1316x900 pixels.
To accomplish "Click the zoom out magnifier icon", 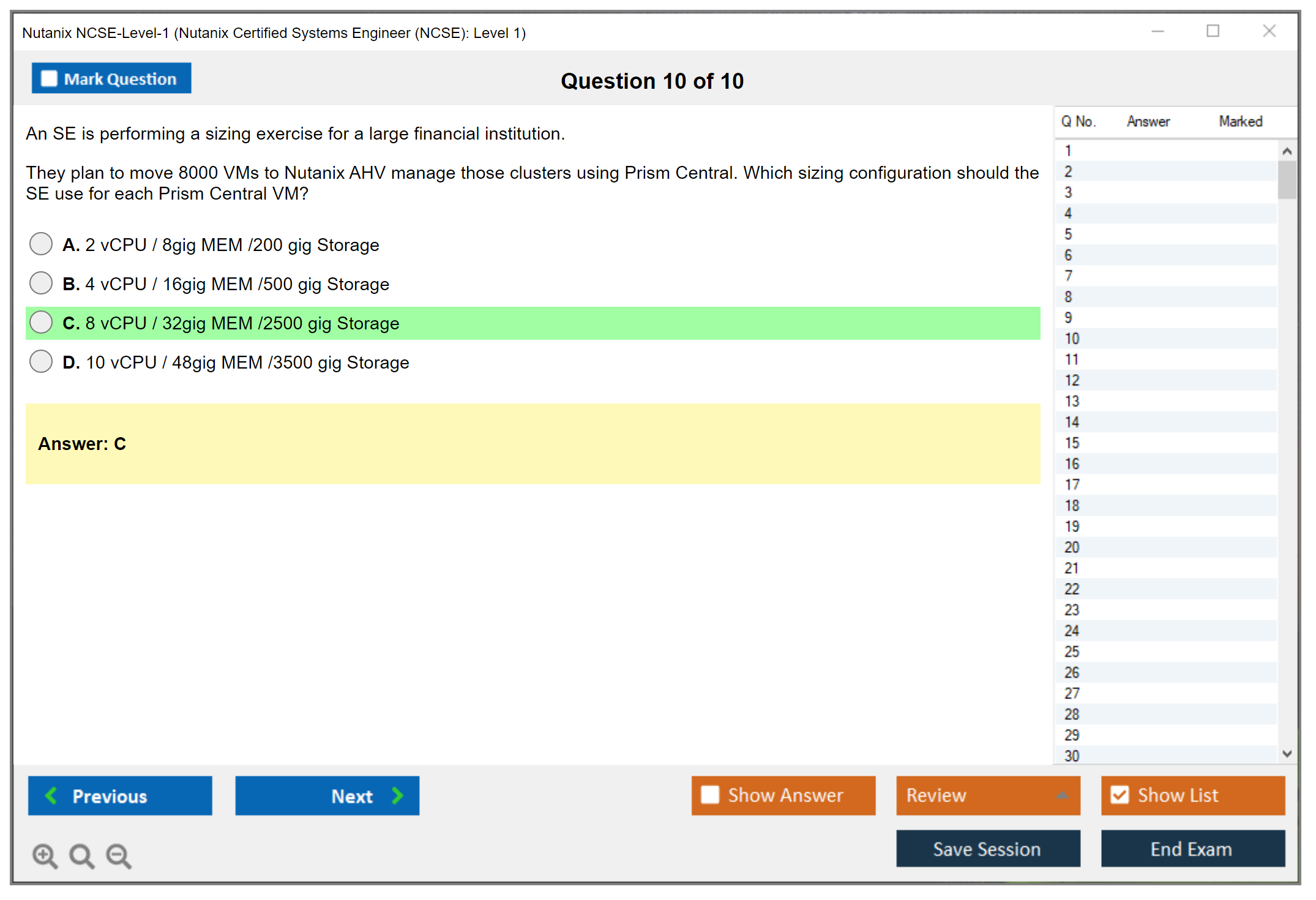I will (118, 855).
